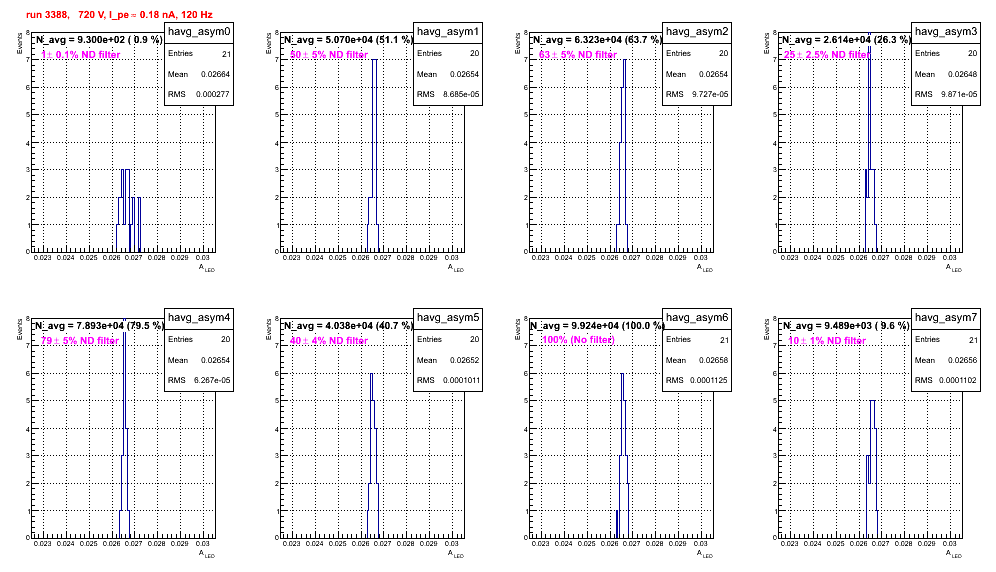Click the Events y-axis title of havg_asym3
This screenshot has width=996, height=572.
pos(766,43)
